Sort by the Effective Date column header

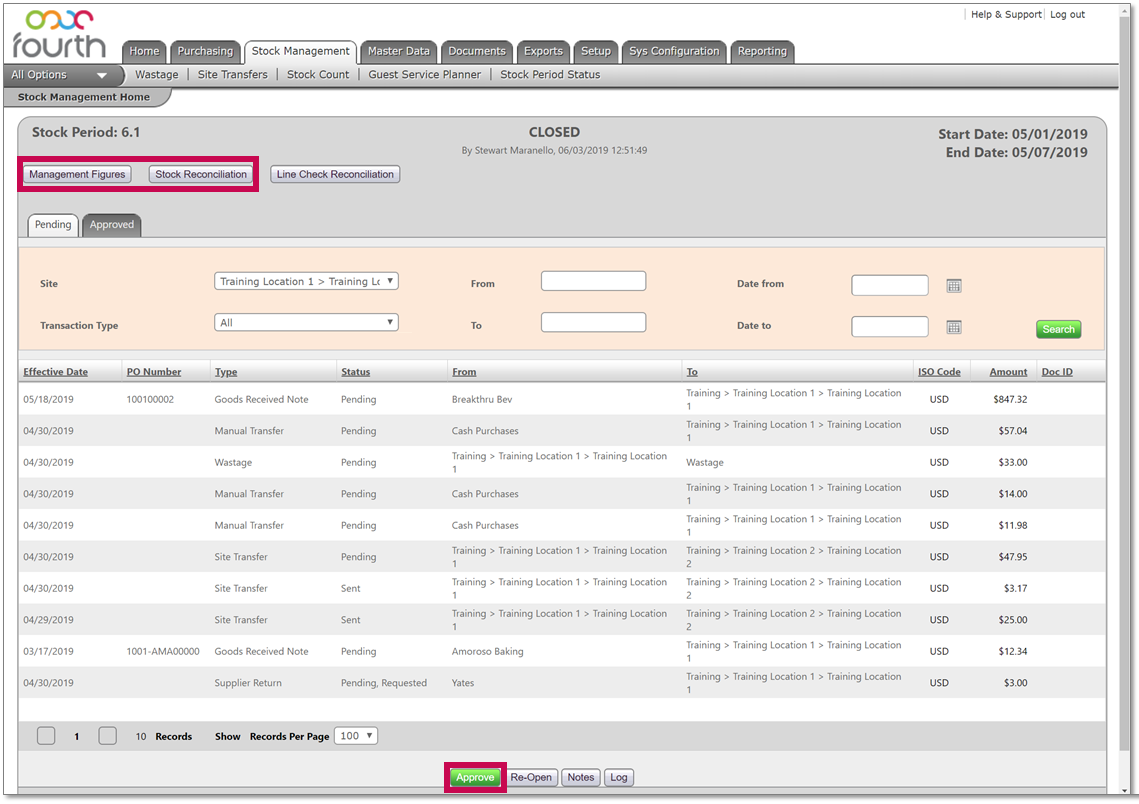point(56,372)
